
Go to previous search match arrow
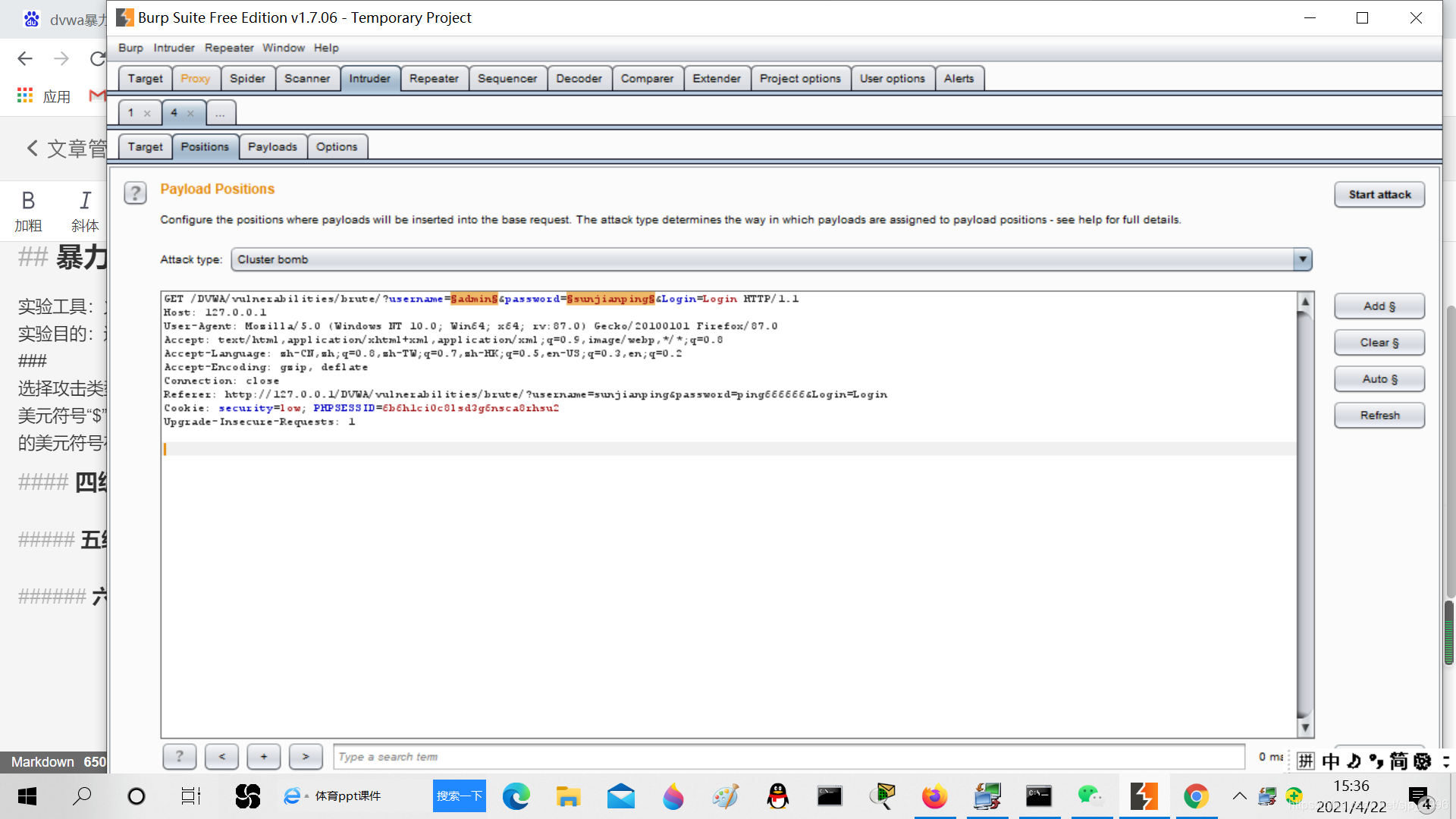[x=222, y=756]
